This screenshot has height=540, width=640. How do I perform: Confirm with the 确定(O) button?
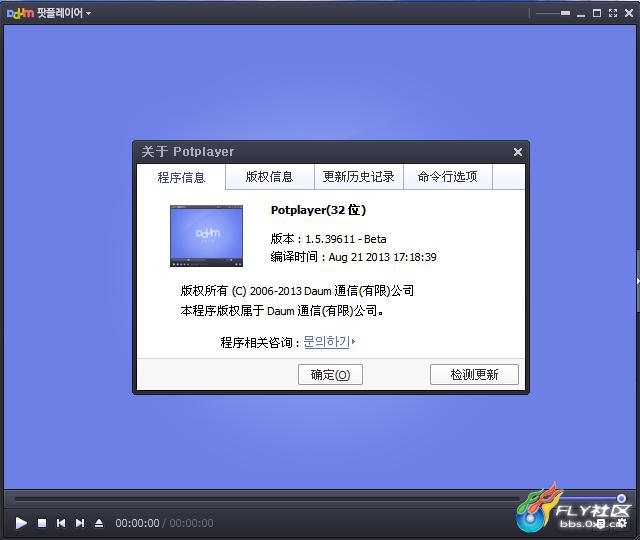pyautogui.click(x=330, y=374)
